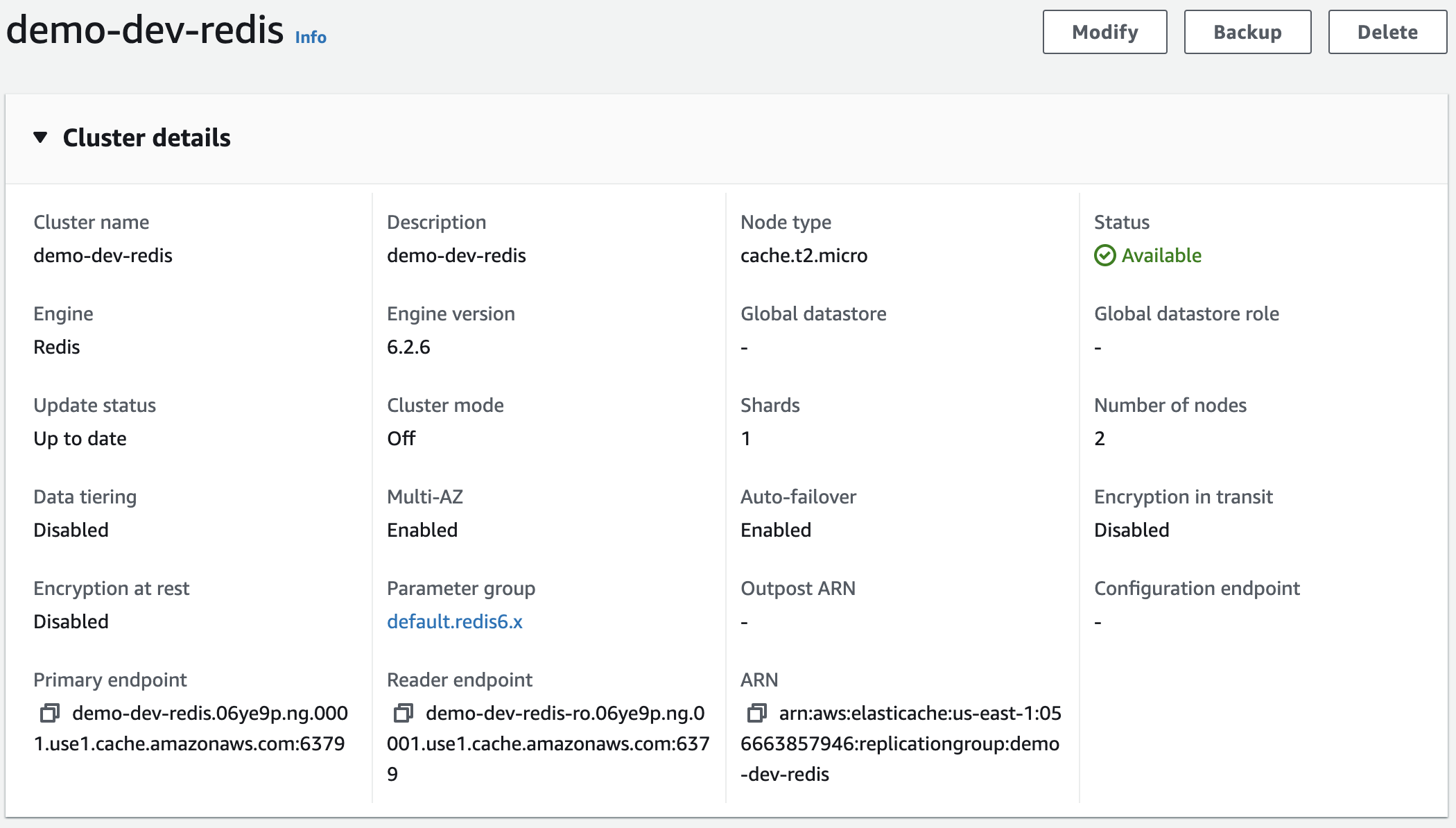Click the Global datastore role label
This screenshot has width=1456, height=828.
click(1186, 313)
